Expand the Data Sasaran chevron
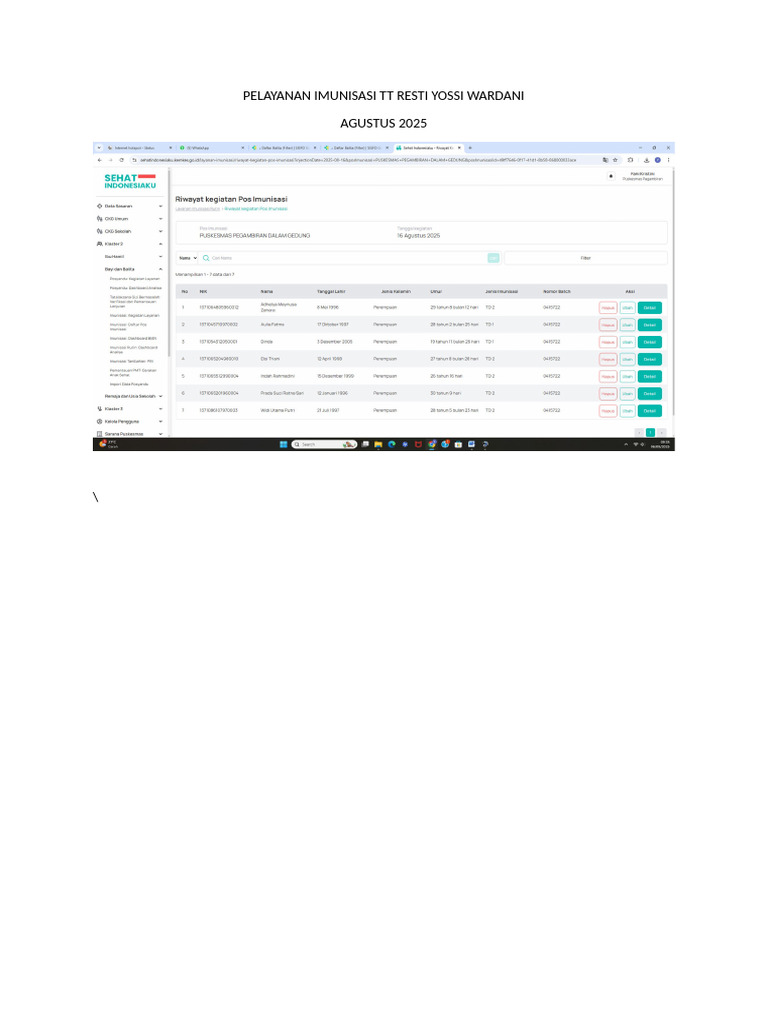 (161, 206)
